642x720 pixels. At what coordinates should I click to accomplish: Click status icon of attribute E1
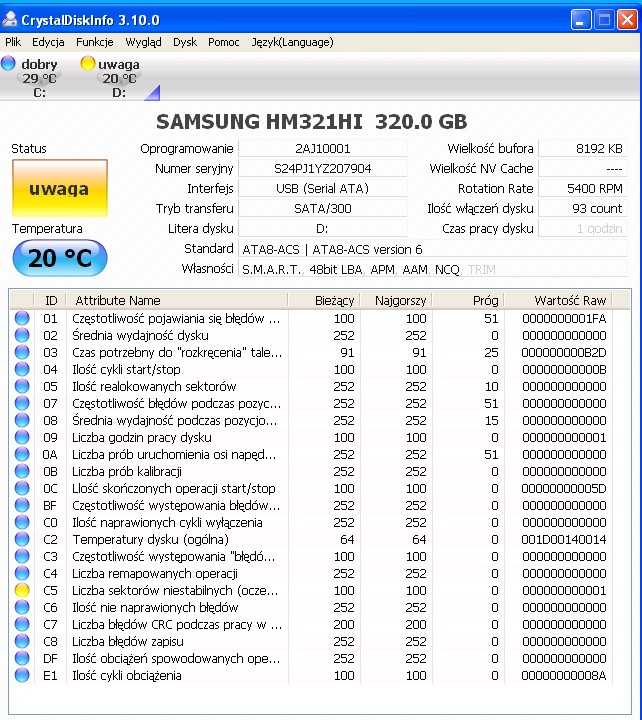22,675
